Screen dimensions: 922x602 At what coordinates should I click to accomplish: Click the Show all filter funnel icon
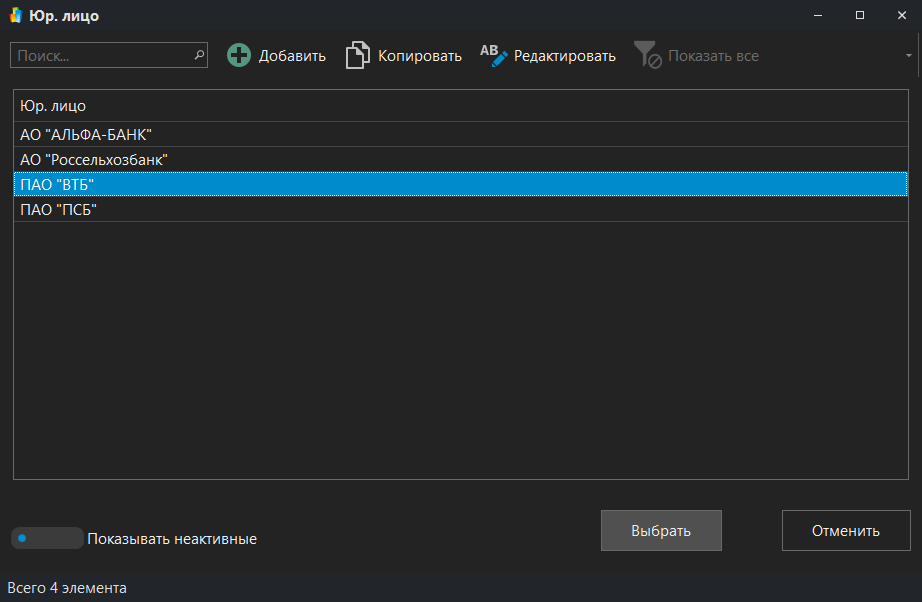coord(648,56)
